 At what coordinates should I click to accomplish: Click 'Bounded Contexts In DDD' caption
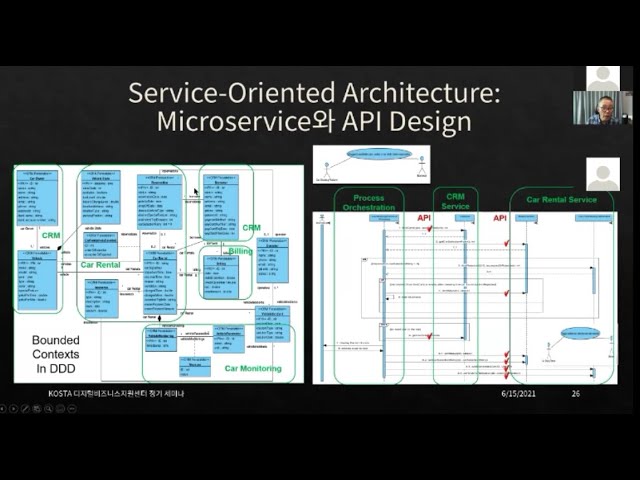(x=56, y=354)
